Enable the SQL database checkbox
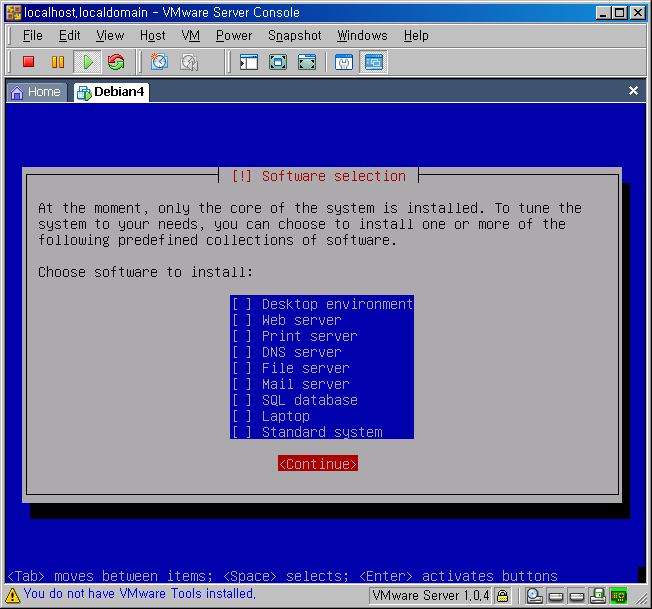Screen dimensions: 652x609 point(241,400)
